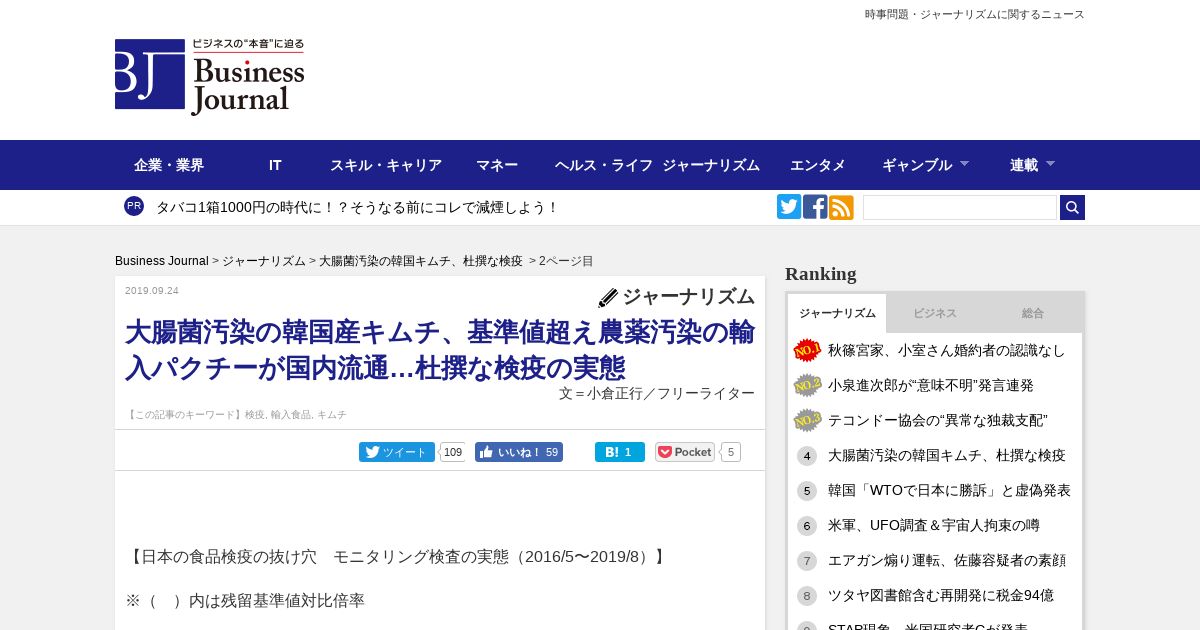This screenshot has width=1200, height=630.
Task: Click the 検疫 keyword link
Action: [255, 414]
